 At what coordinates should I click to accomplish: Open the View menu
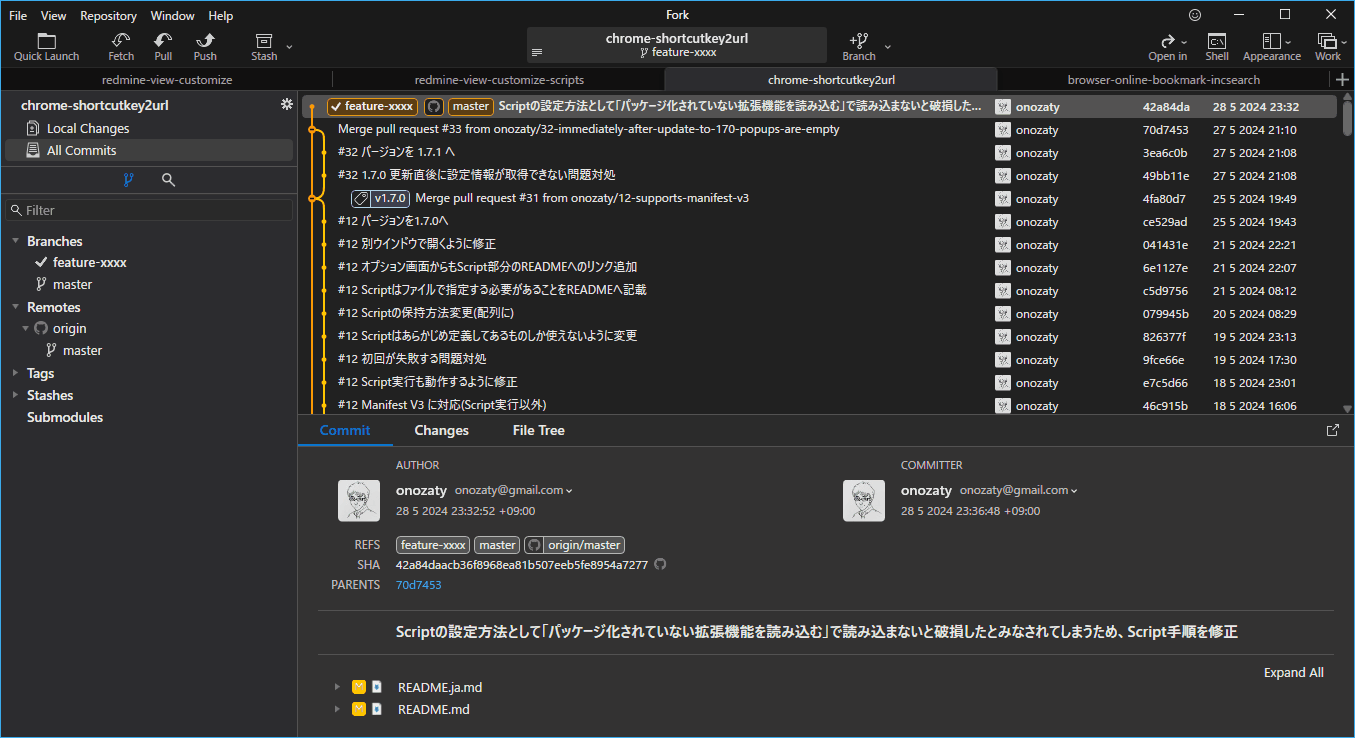point(54,15)
